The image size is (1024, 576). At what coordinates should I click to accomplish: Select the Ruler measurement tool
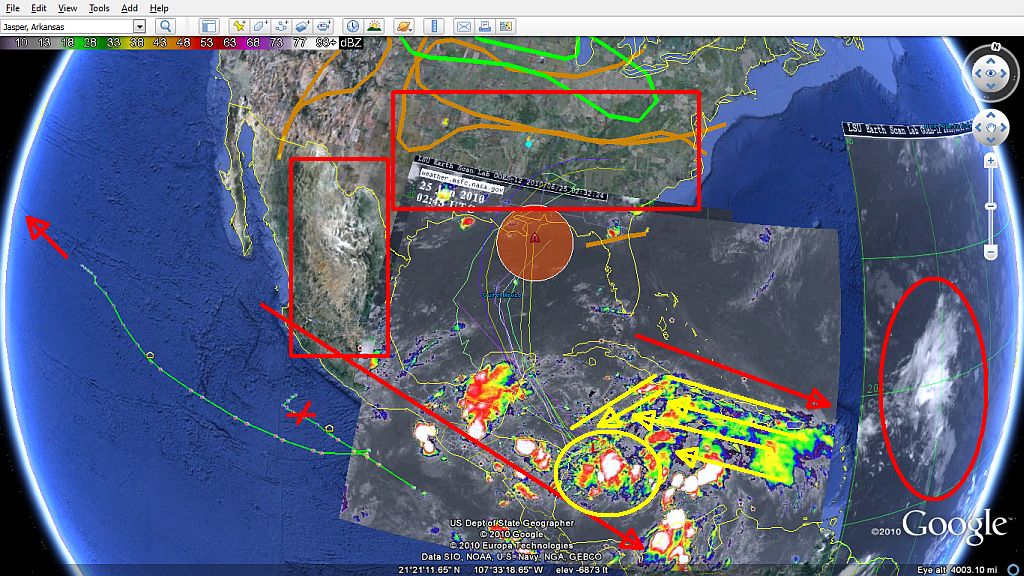click(x=434, y=26)
